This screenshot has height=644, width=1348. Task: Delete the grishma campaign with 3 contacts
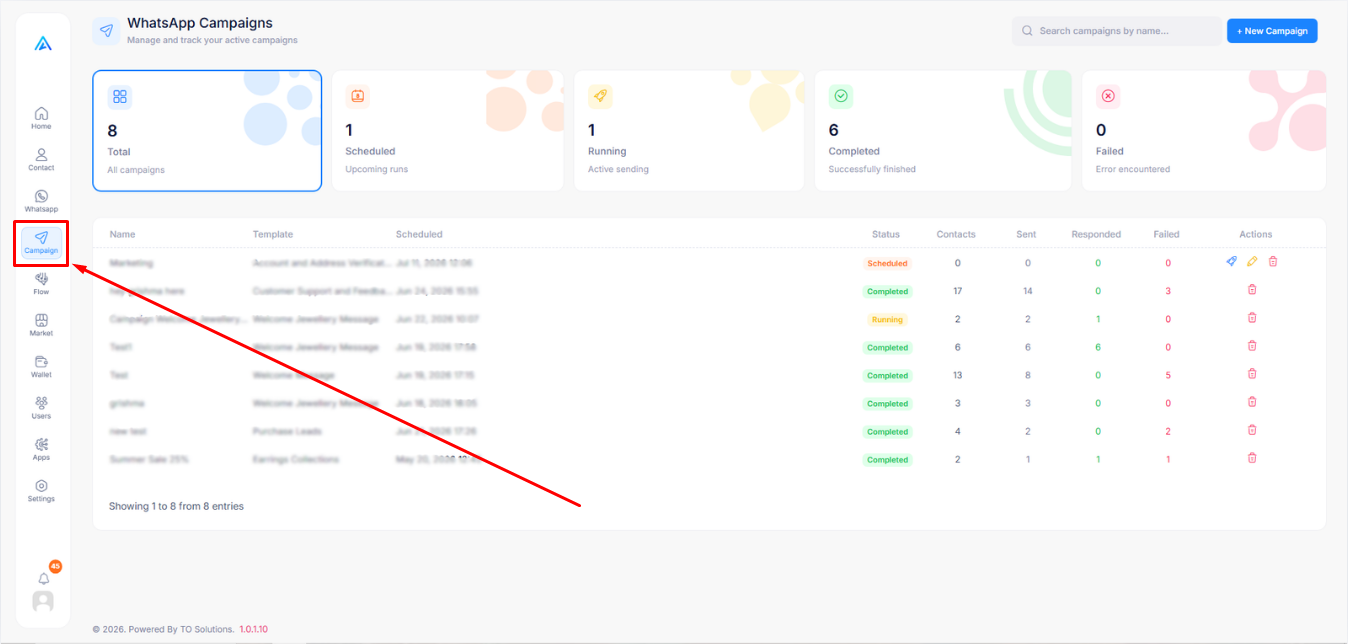pyautogui.click(x=1252, y=401)
